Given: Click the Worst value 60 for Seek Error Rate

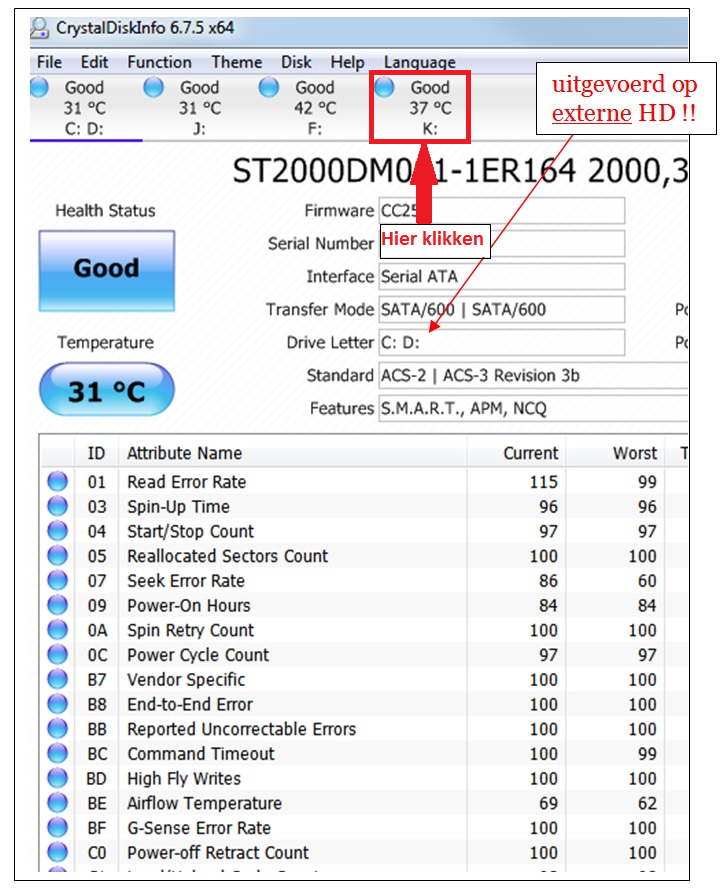Looking at the screenshot, I should click(x=647, y=581).
